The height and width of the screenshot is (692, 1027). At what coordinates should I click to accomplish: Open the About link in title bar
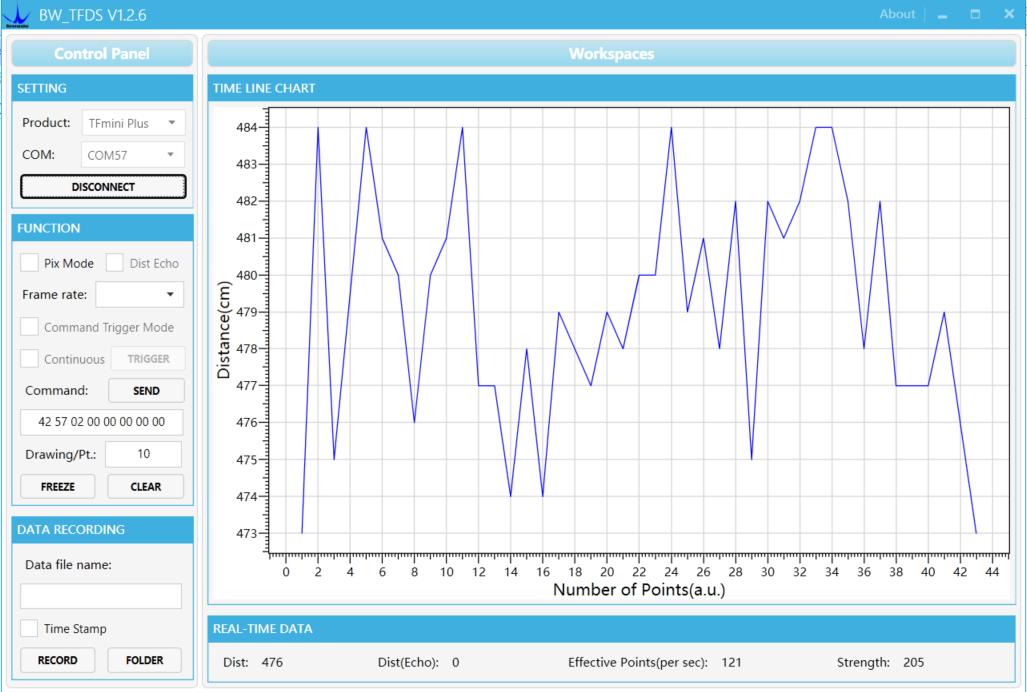tap(897, 14)
